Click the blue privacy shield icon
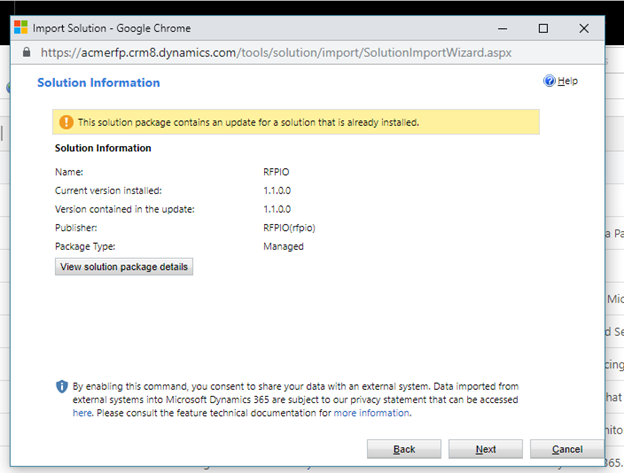 point(62,386)
